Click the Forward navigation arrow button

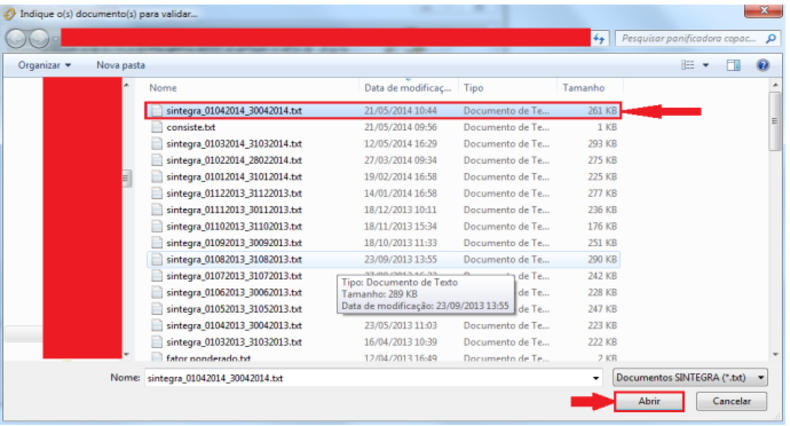pos(40,38)
